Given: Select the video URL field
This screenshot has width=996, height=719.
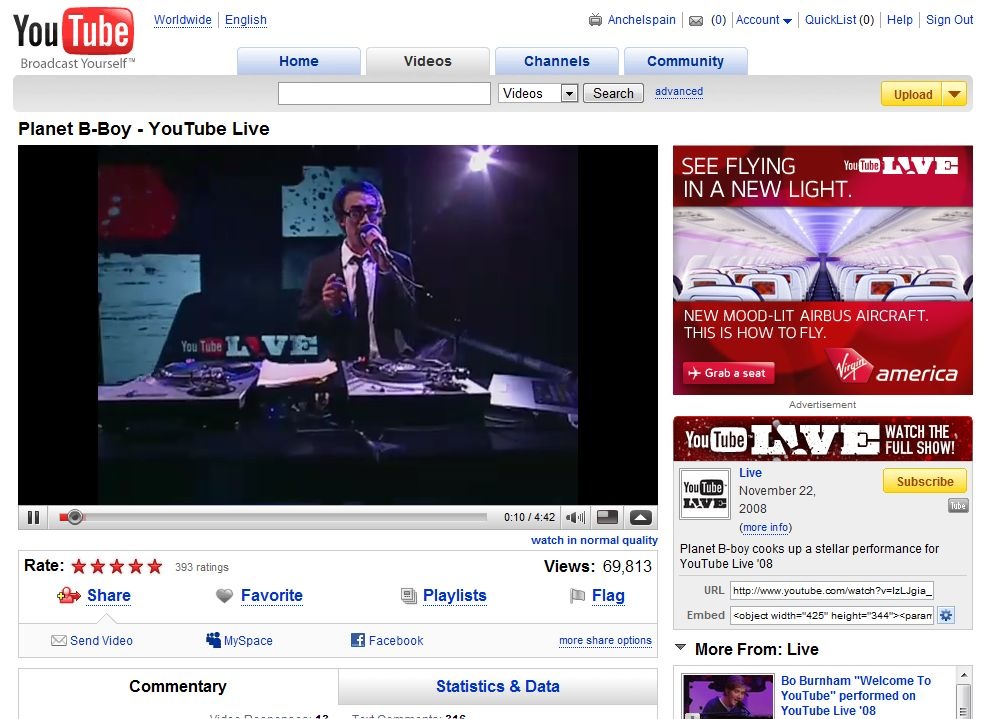Looking at the screenshot, I should pos(831,591).
